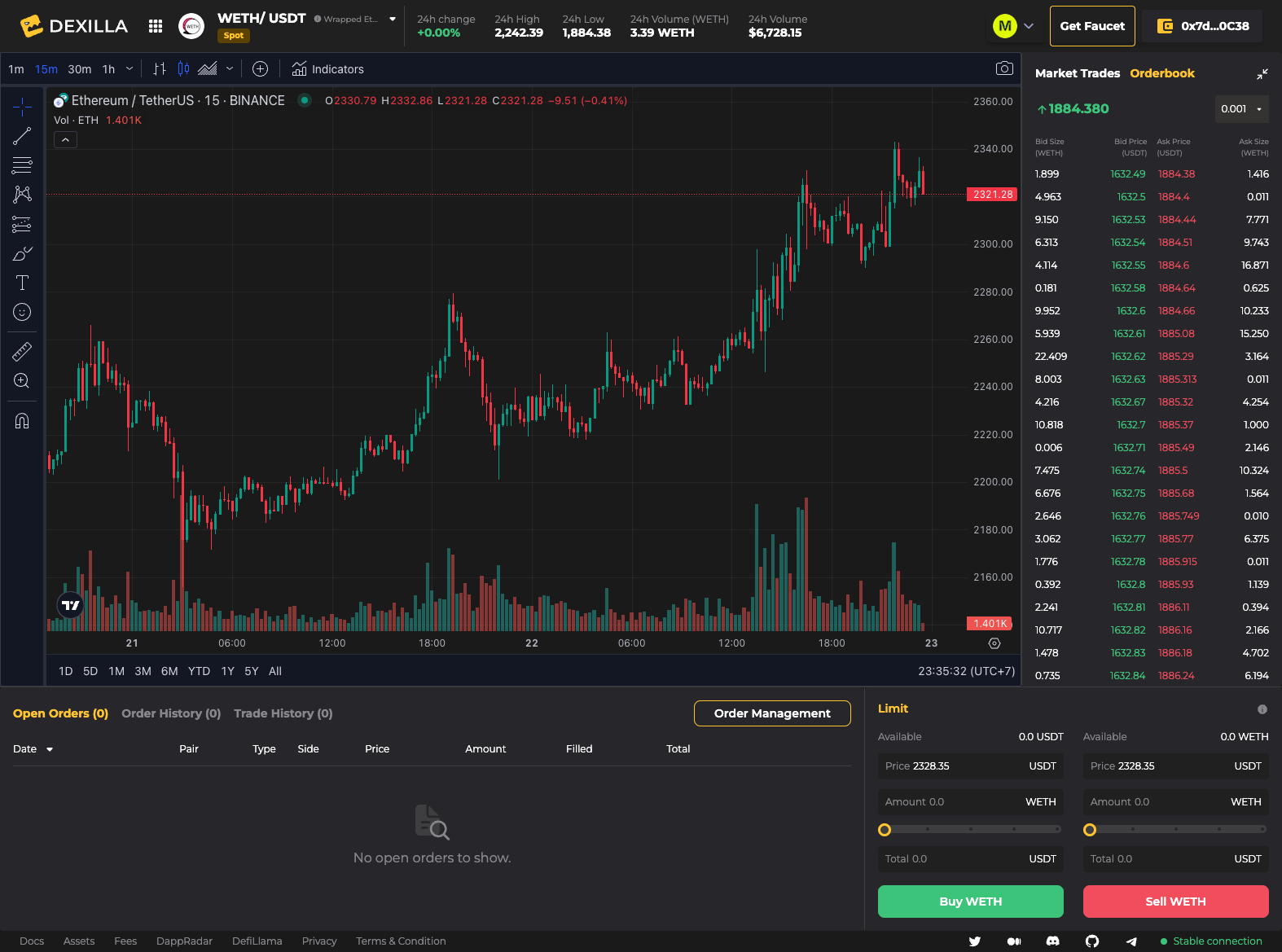Open the wallet 0x7d...0C38 button

point(1202,26)
